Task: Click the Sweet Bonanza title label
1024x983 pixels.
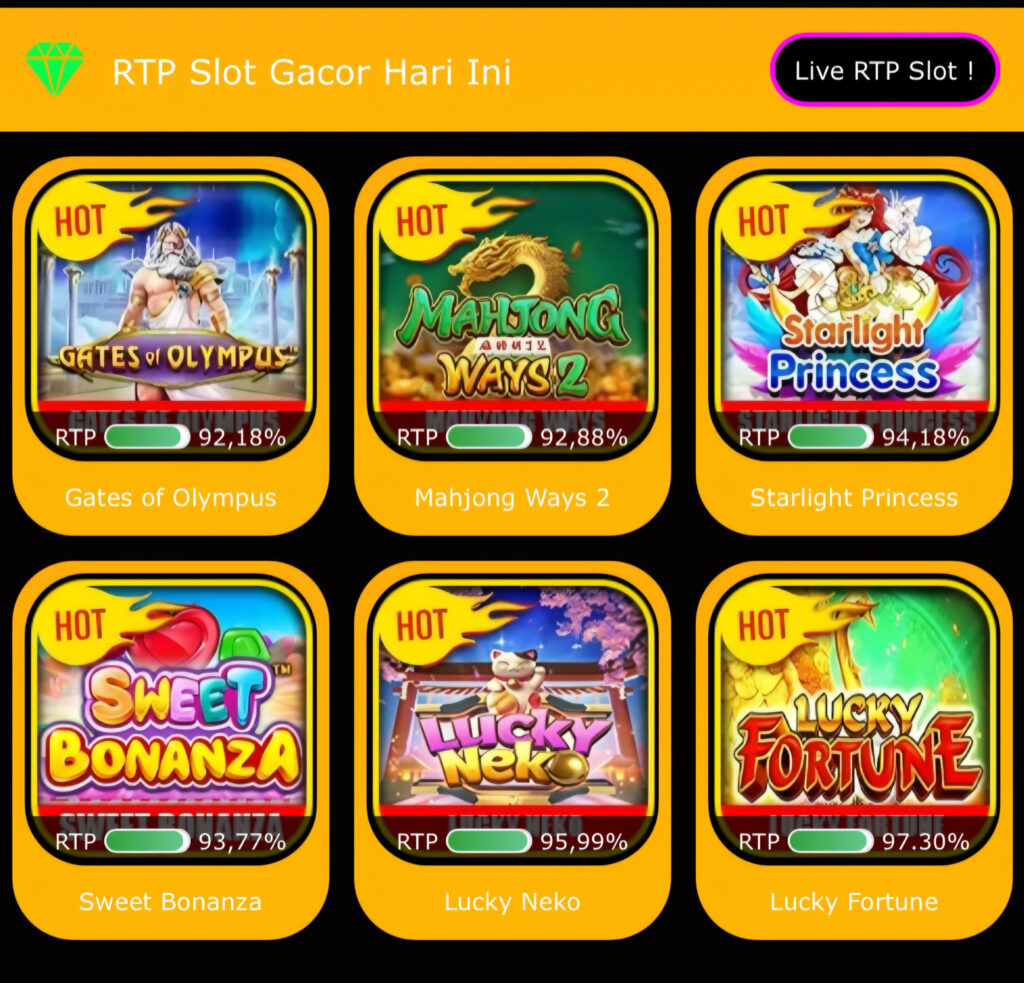Action: pyautogui.click(x=170, y=902)
